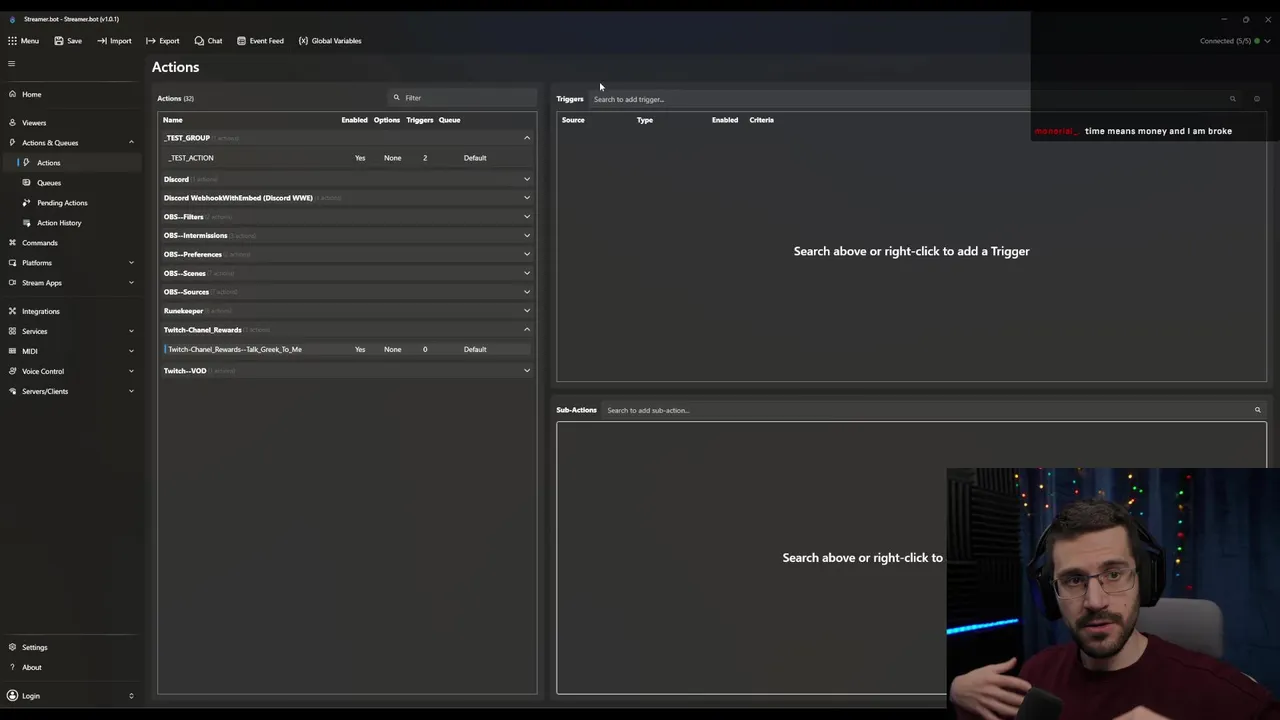Expand the Discord action group
This screenshot has width=1280, height=720.
(x=527, y=179)
